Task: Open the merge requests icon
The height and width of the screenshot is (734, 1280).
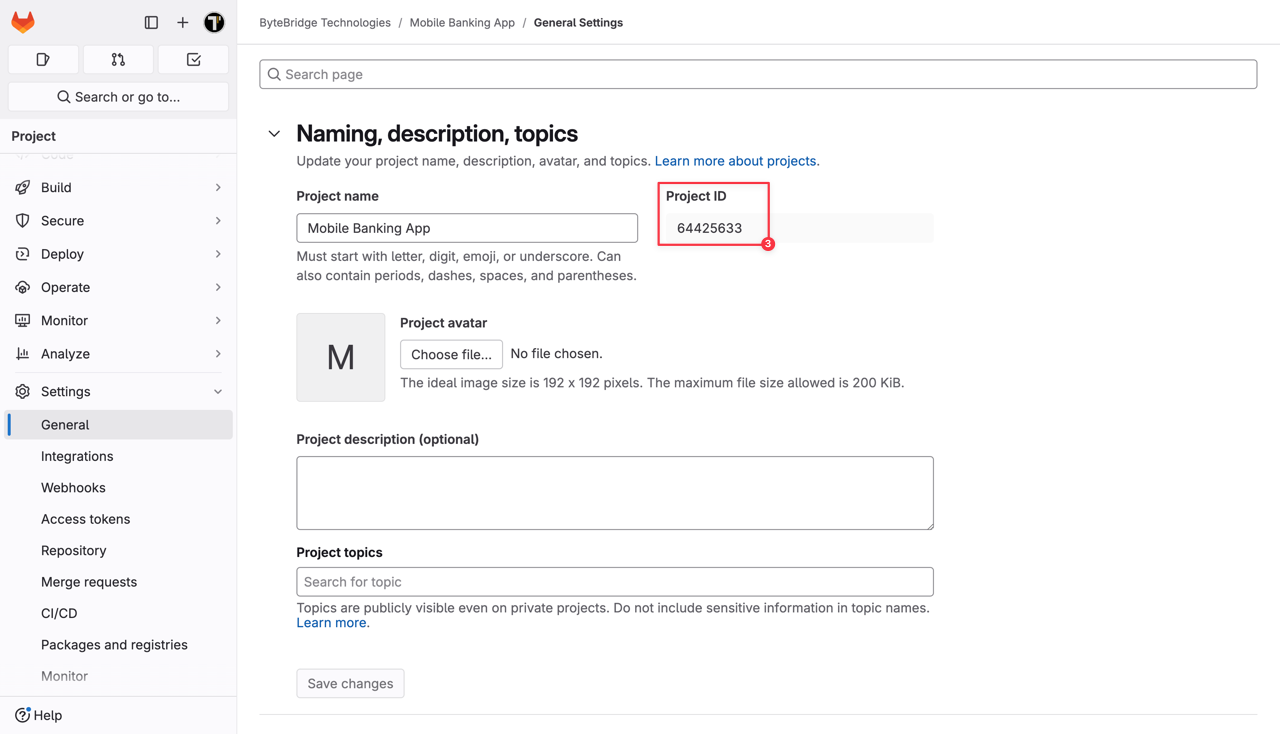Action: 118,59
